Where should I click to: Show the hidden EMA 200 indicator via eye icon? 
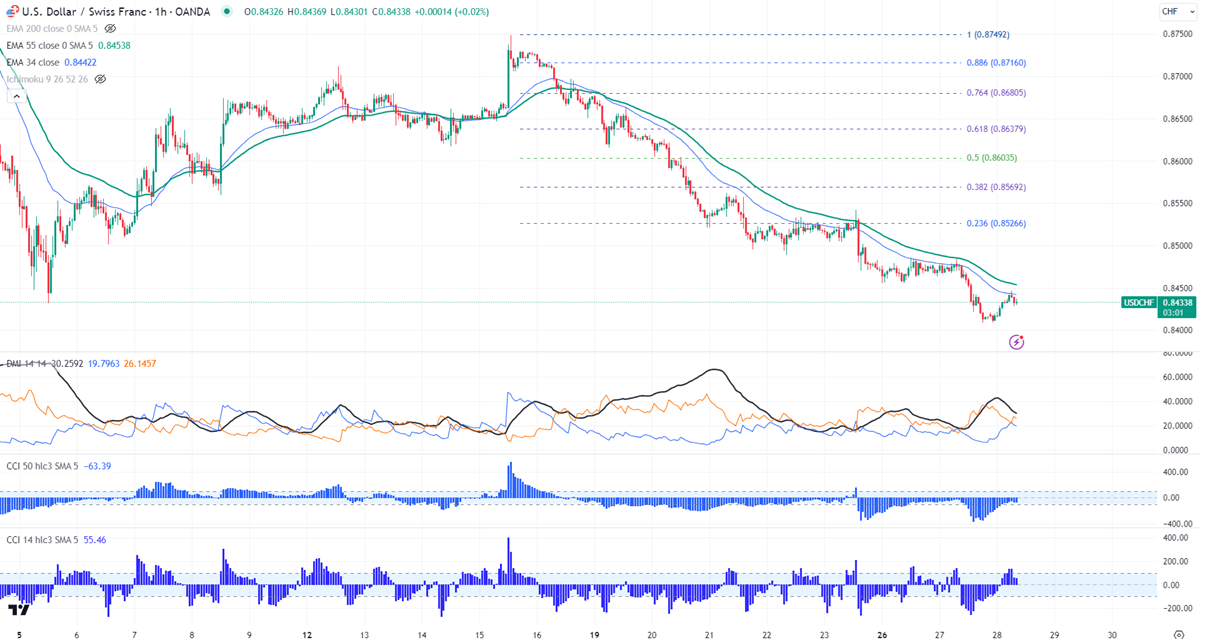(110, 29)
